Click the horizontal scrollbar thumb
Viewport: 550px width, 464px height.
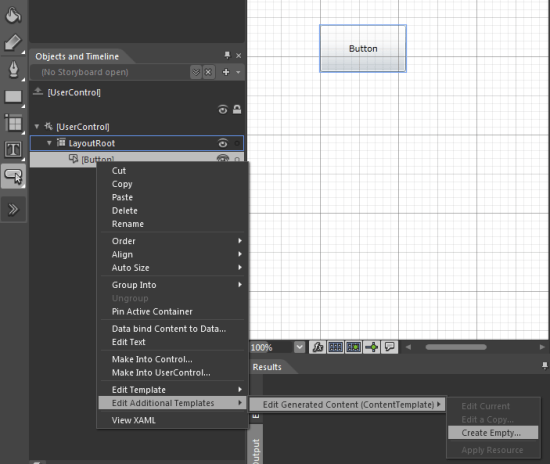(x=456, y=347)
